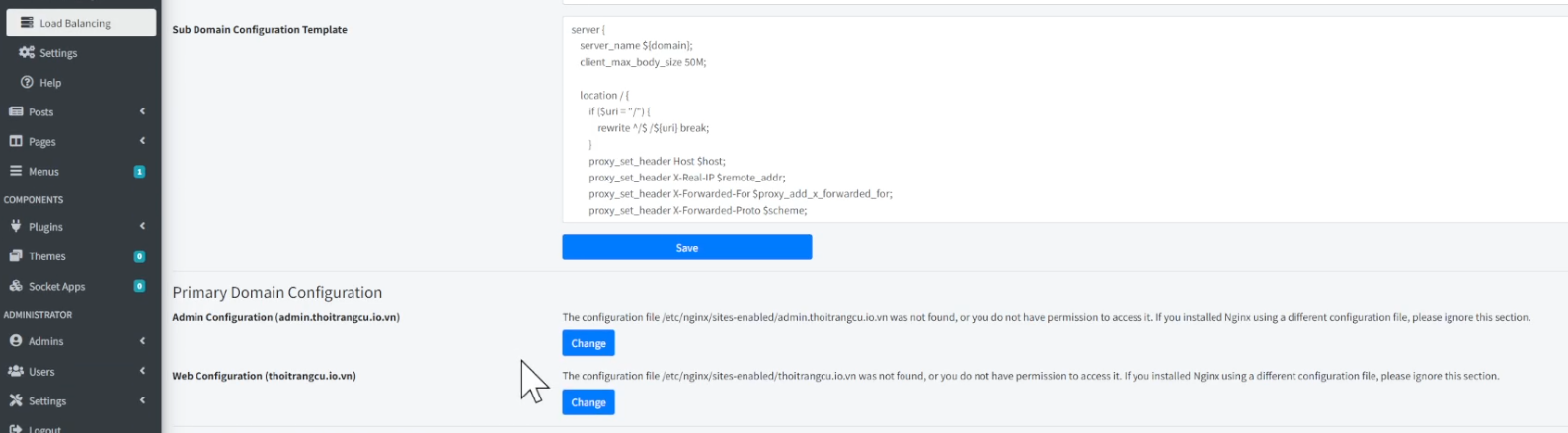Click the Settings gears icon under Load Balancing

(27, 53)
